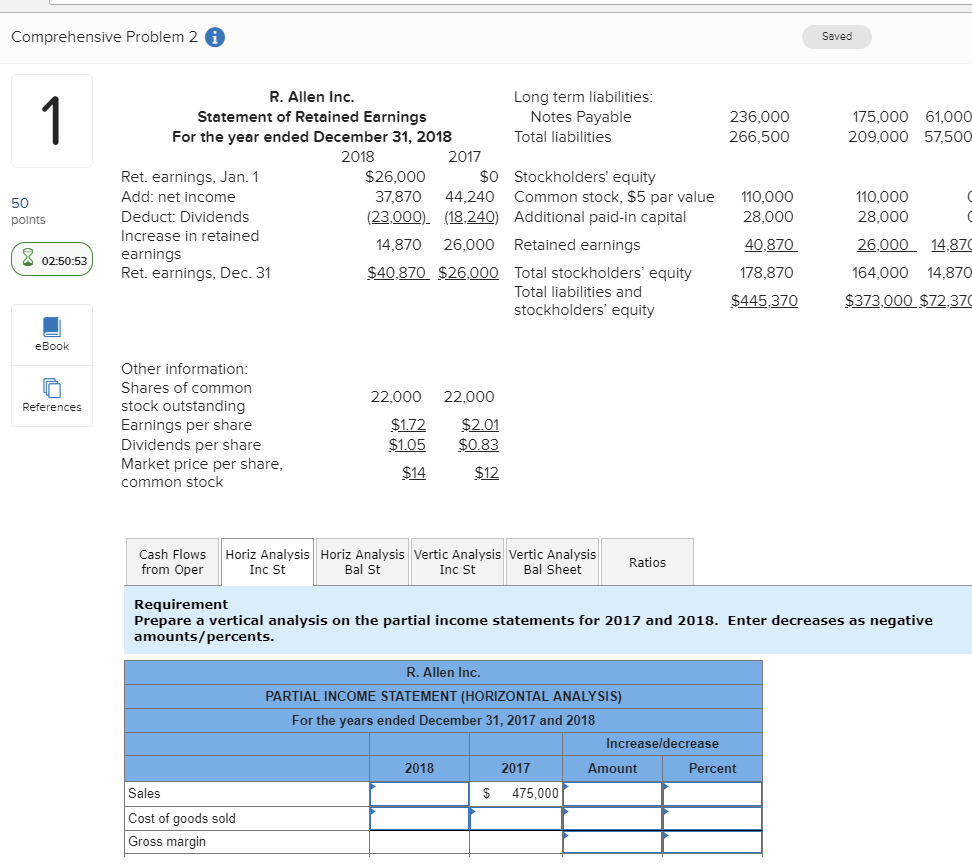Viewport: 972px width, 868px height.
Task: Click the Sales 2018 input cell
Action: pyautogui.click(x=419, y=792)
